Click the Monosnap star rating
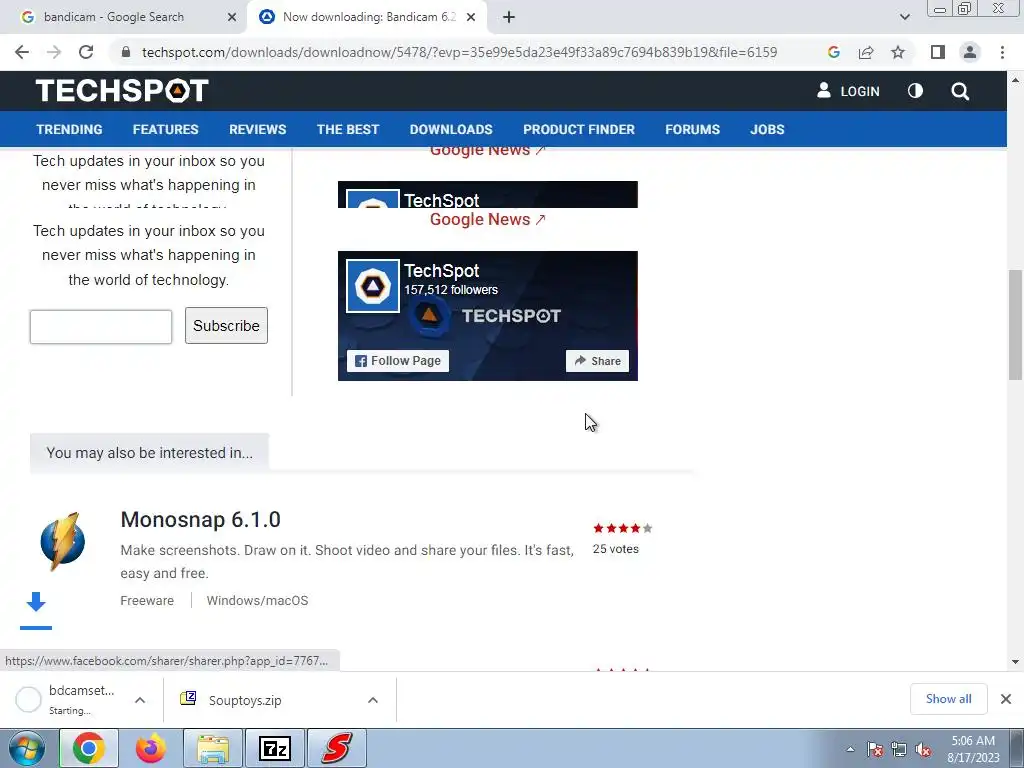Image resolution: width=1024 pixels, height=768 pixels. tap(622, 528)
